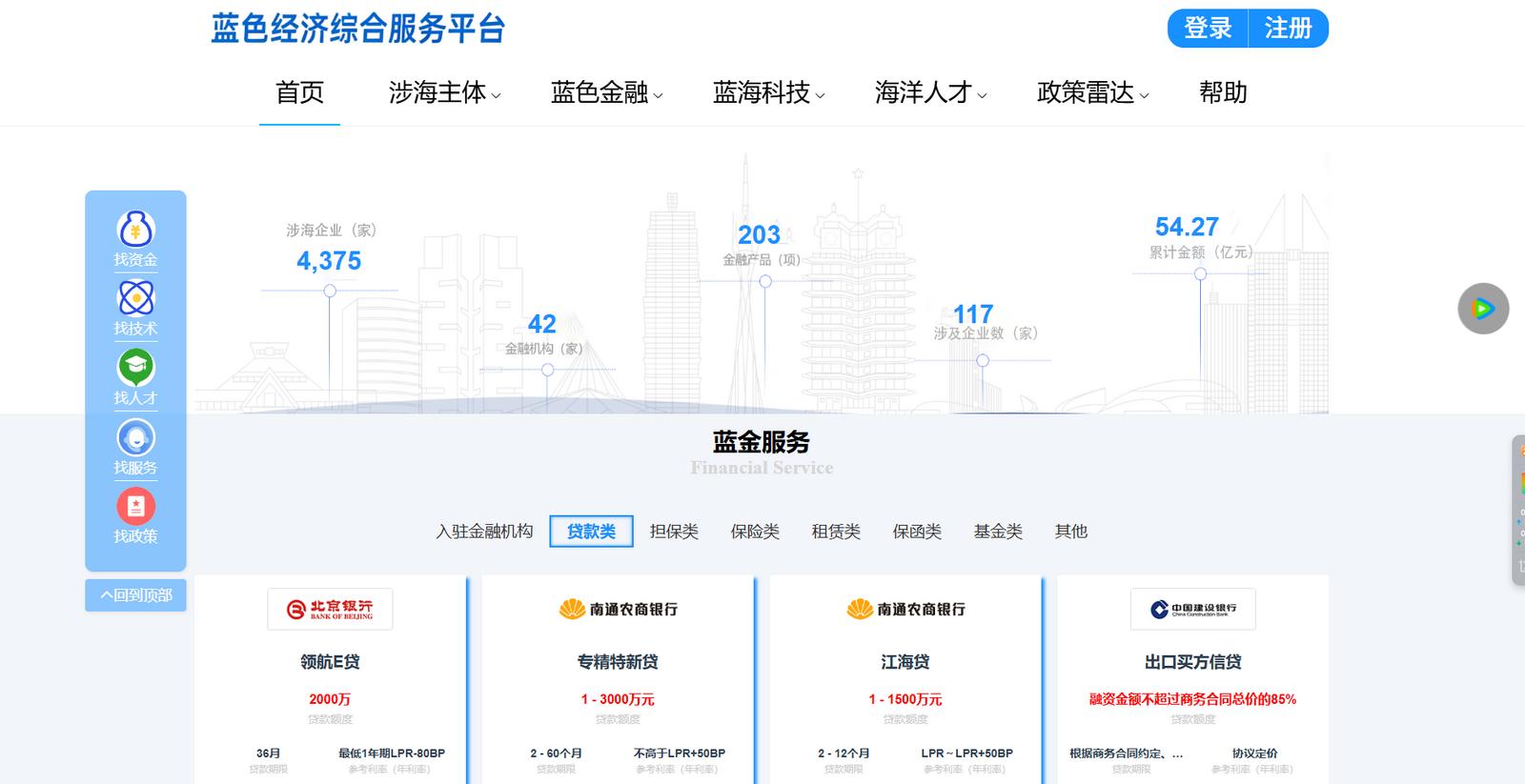Open the 帮助 menu item
1525x784 pixels.
[x=1223, y=92]
